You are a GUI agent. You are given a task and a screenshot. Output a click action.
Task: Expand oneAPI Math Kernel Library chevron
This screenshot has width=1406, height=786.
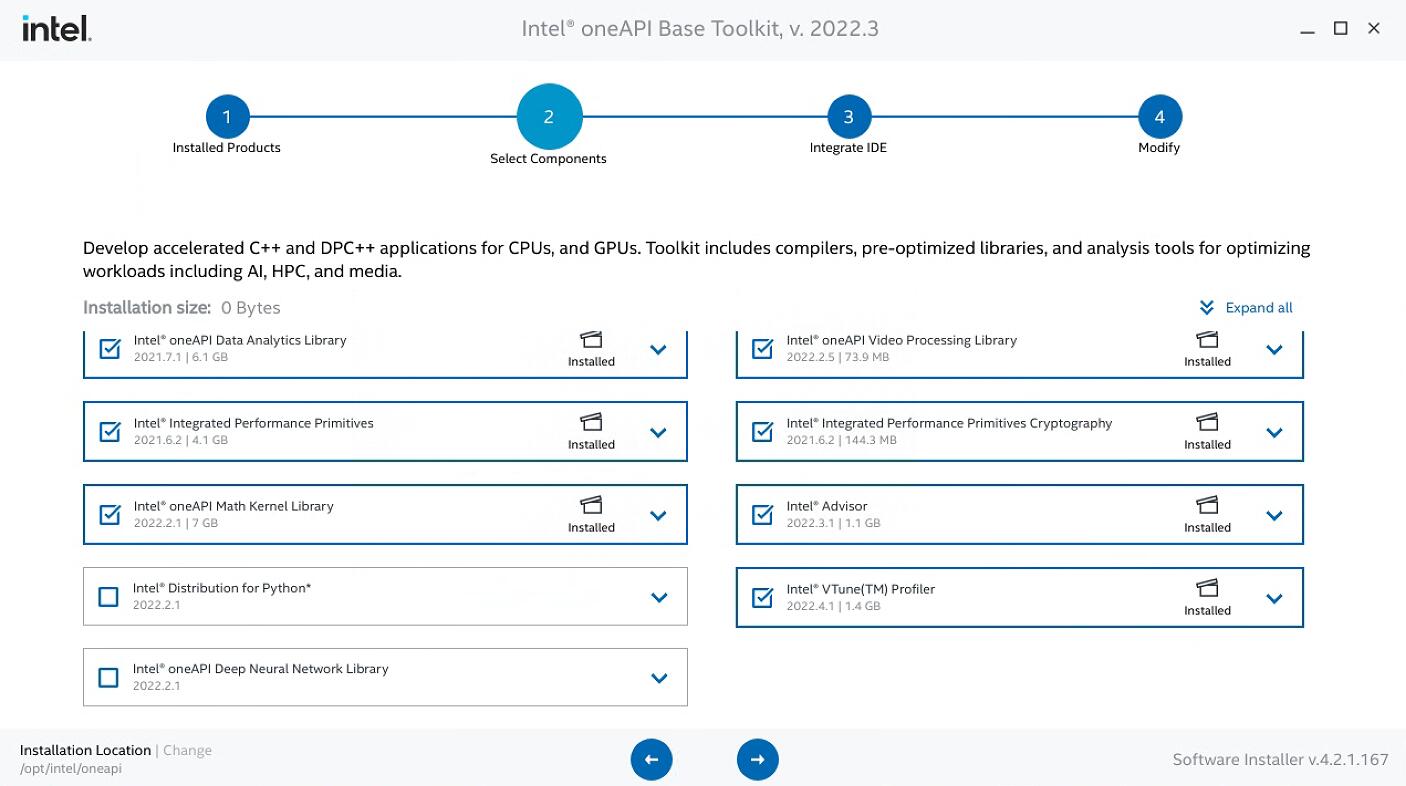pyautogui.click(x=658, y=515)
